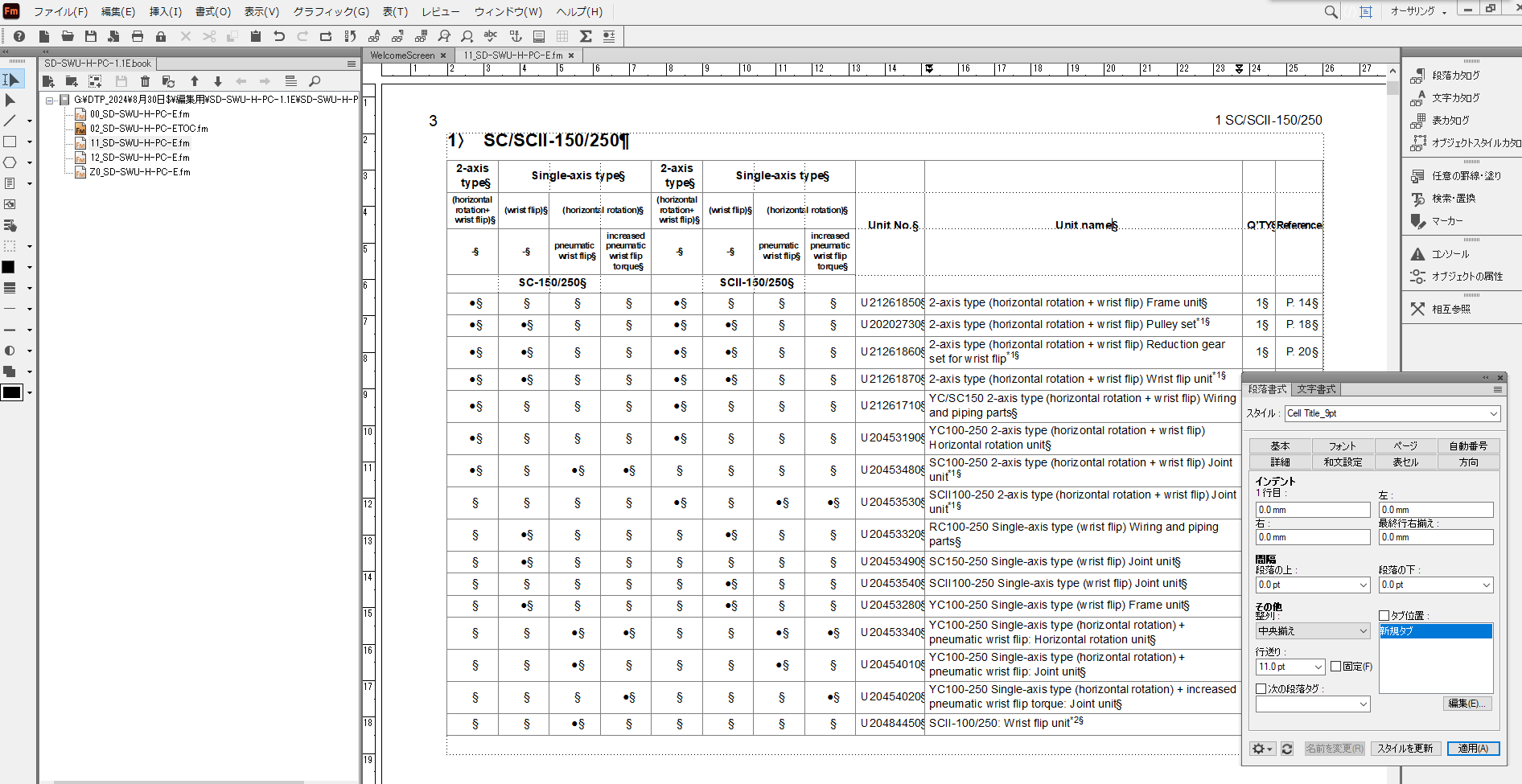Image resolution: width=1522 pixels, height=784 pixels.
Task: Open the 段落の下 spacing dropdown
Action: click(x=1436, y=585)
